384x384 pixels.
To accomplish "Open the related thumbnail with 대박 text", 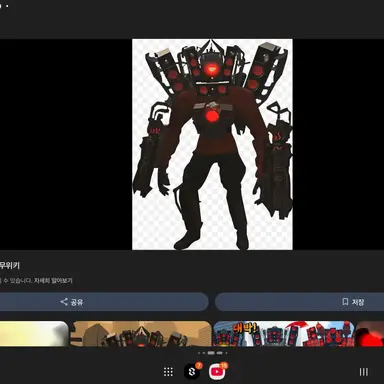I will click(x=284, y=334).
